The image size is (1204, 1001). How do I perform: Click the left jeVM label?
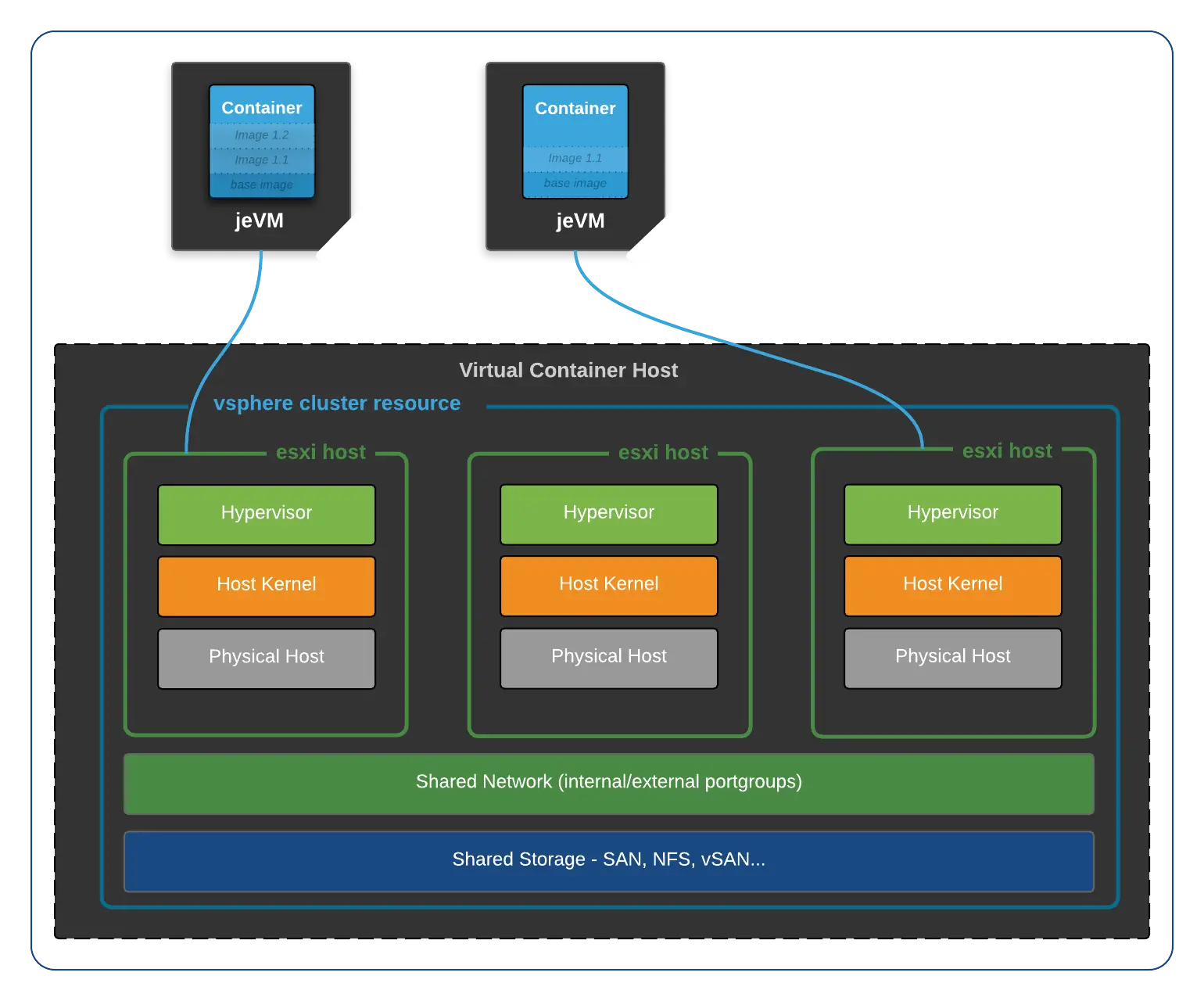point(260,221)
